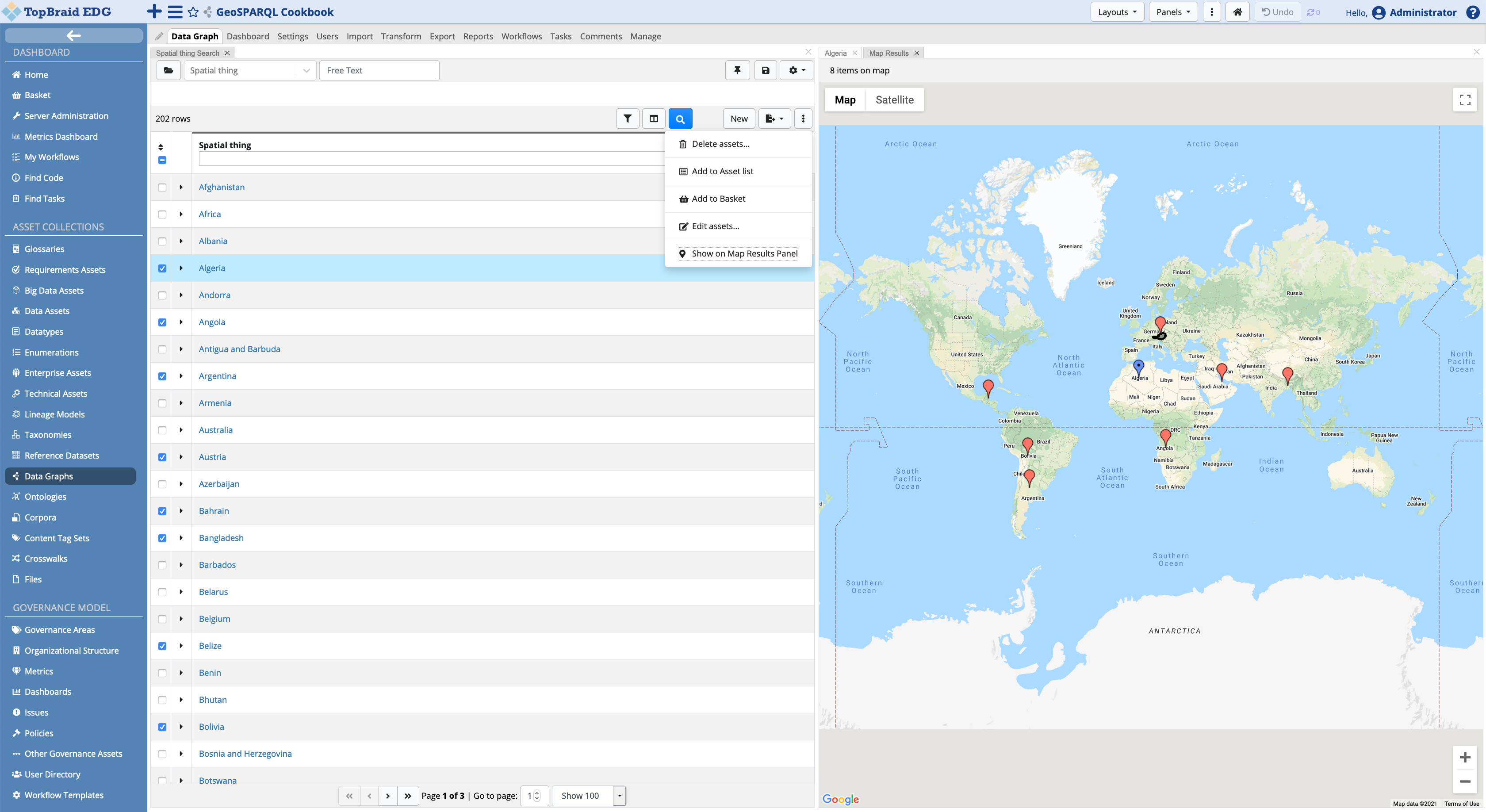Click the basket icon in context menu
The height and width of the screenshot is (812, 1486).
683,199
